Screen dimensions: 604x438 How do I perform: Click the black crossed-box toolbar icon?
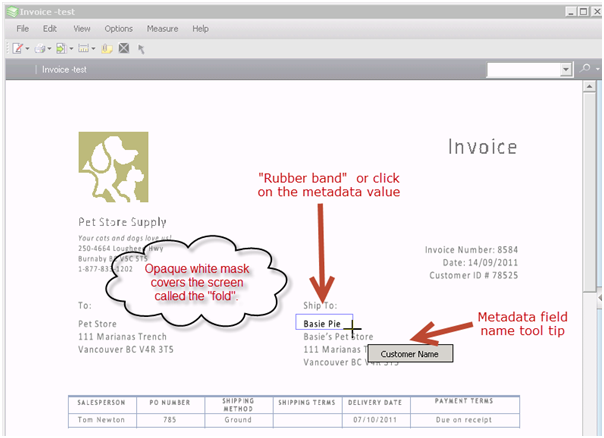coord(124,49)
